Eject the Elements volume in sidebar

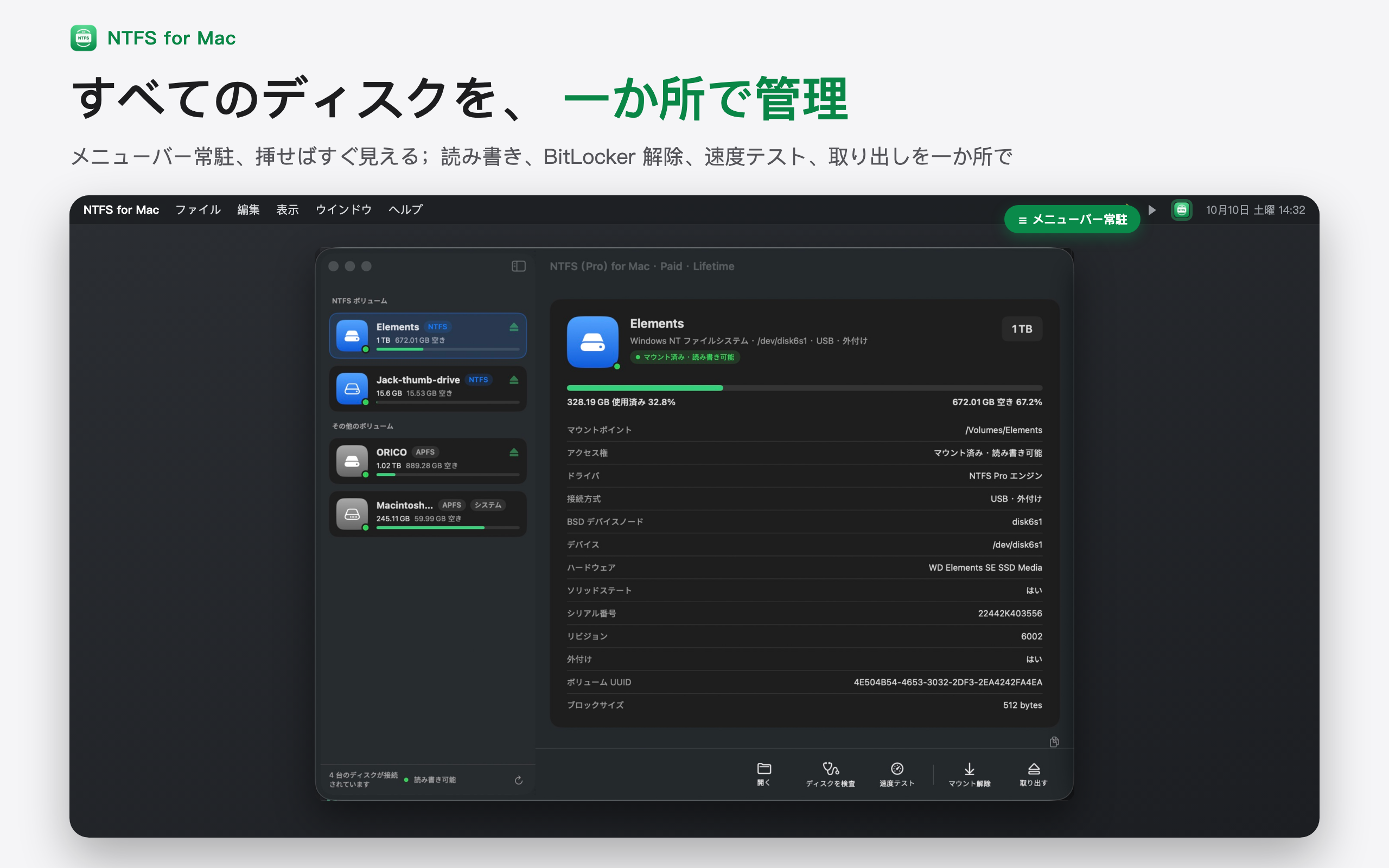click(514, 327)
